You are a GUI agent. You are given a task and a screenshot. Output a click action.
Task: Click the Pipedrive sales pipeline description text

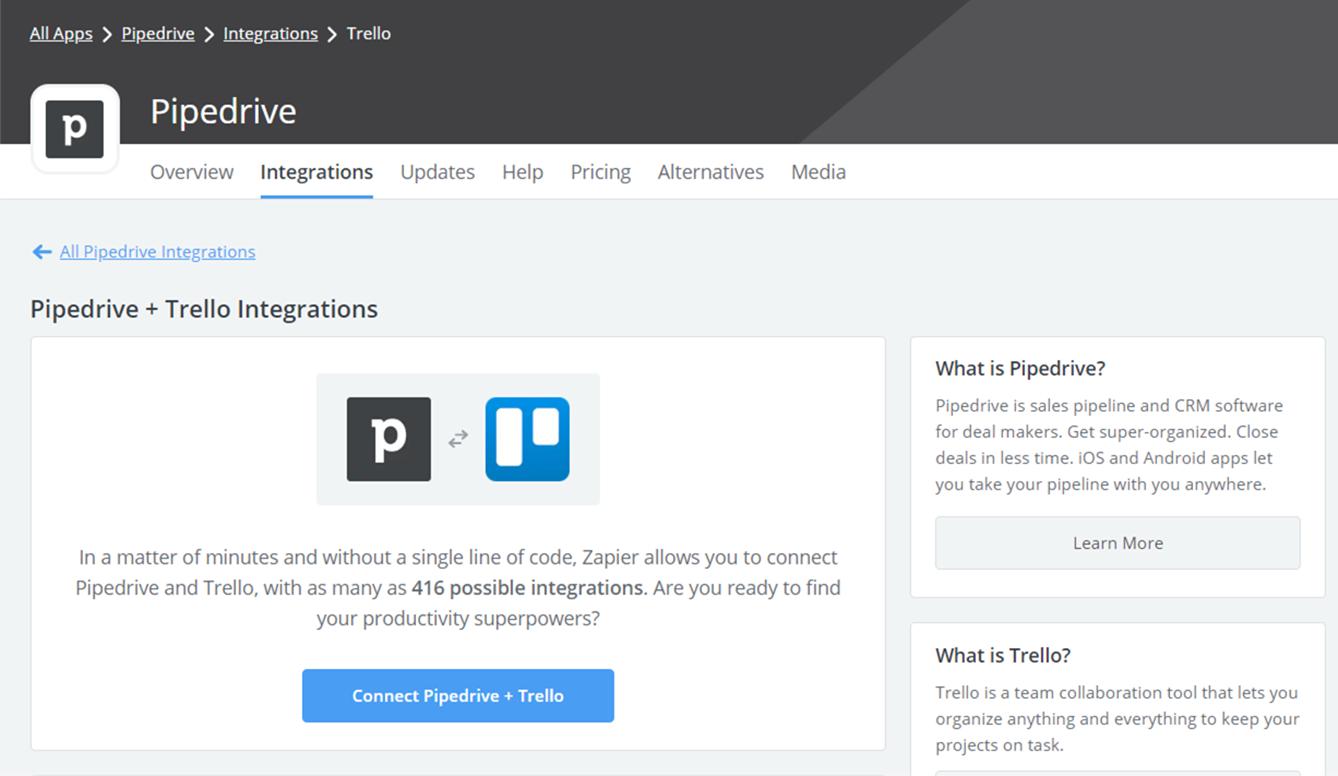pos(1110,445)
